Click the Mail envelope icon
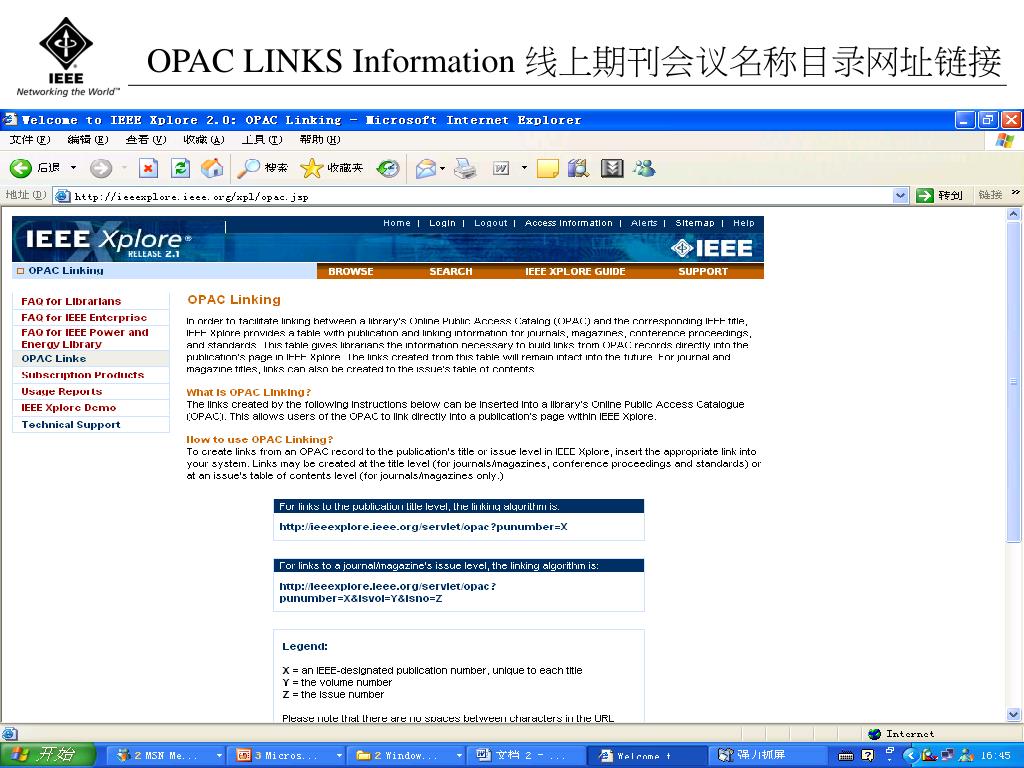The width and height of the screenshot is (1024, 768). (x=425, y=168)
